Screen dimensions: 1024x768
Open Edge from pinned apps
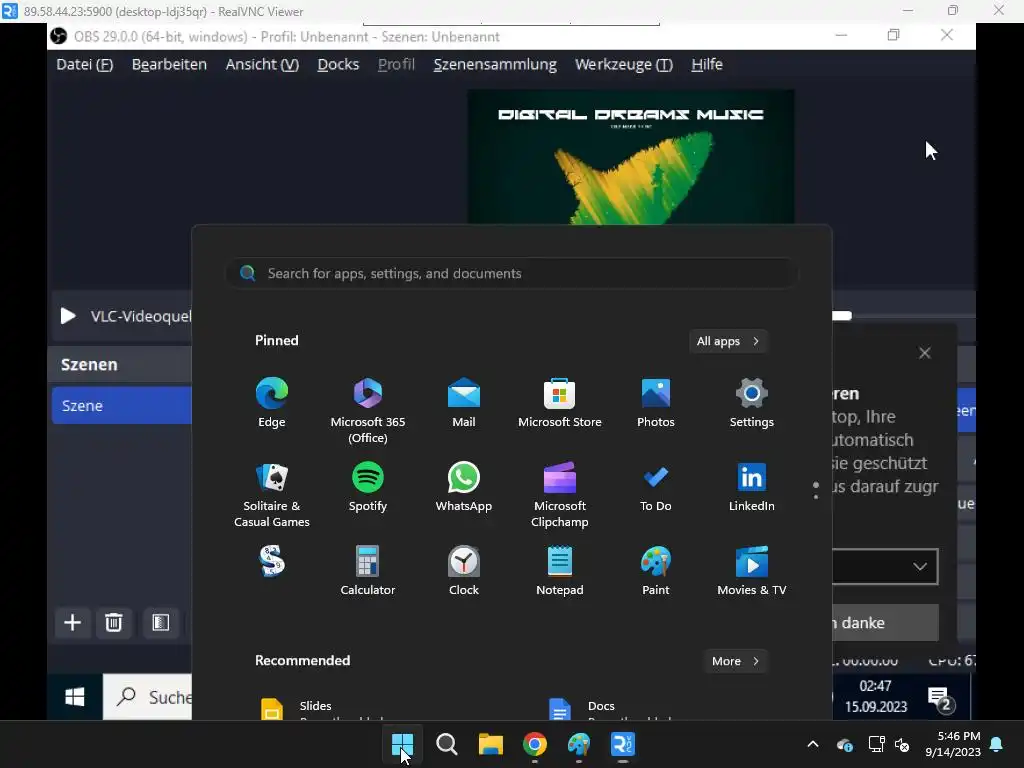coord(272,403)
